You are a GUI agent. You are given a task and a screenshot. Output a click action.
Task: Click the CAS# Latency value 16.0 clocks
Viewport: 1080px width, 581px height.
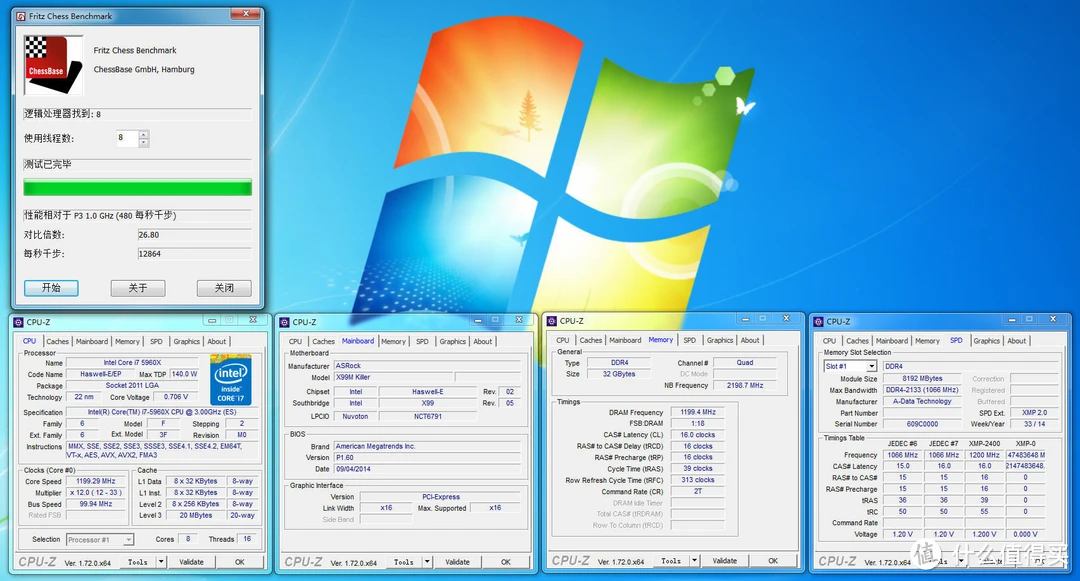(x=698, y=435)
